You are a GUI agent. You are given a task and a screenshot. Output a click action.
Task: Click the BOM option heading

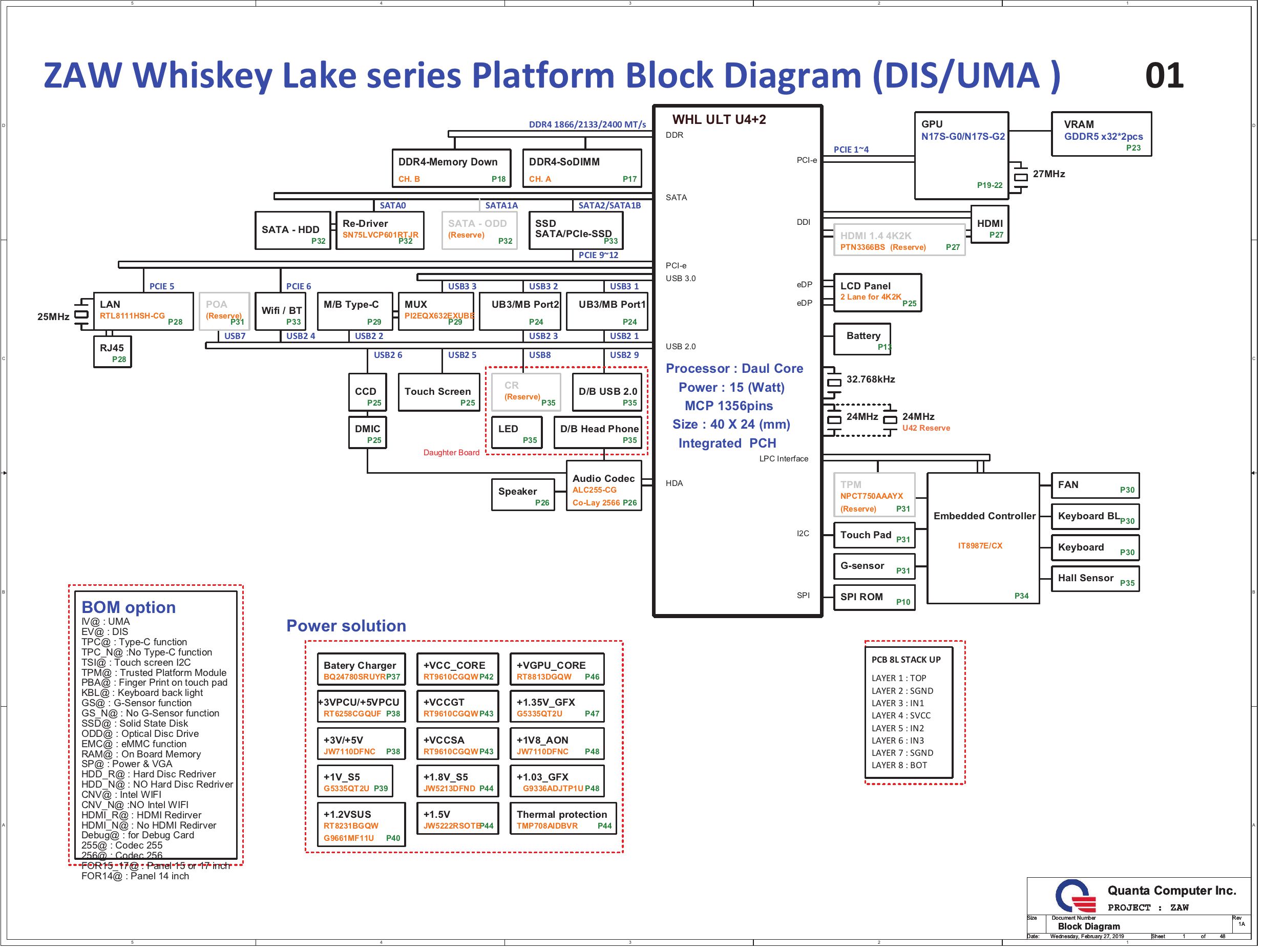pyautogui.click(x=129, y=607)
